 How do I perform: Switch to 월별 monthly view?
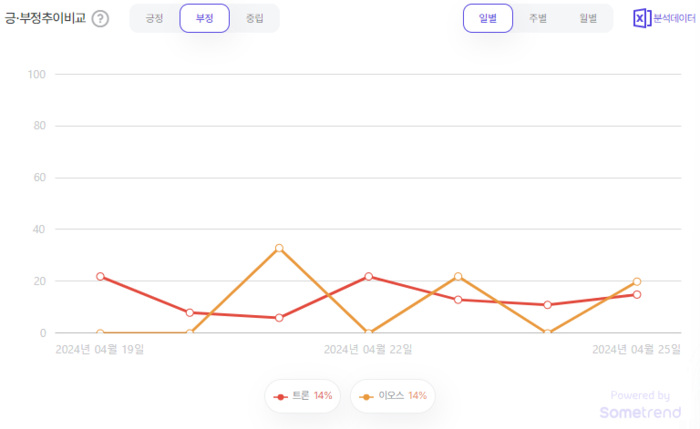587,18
